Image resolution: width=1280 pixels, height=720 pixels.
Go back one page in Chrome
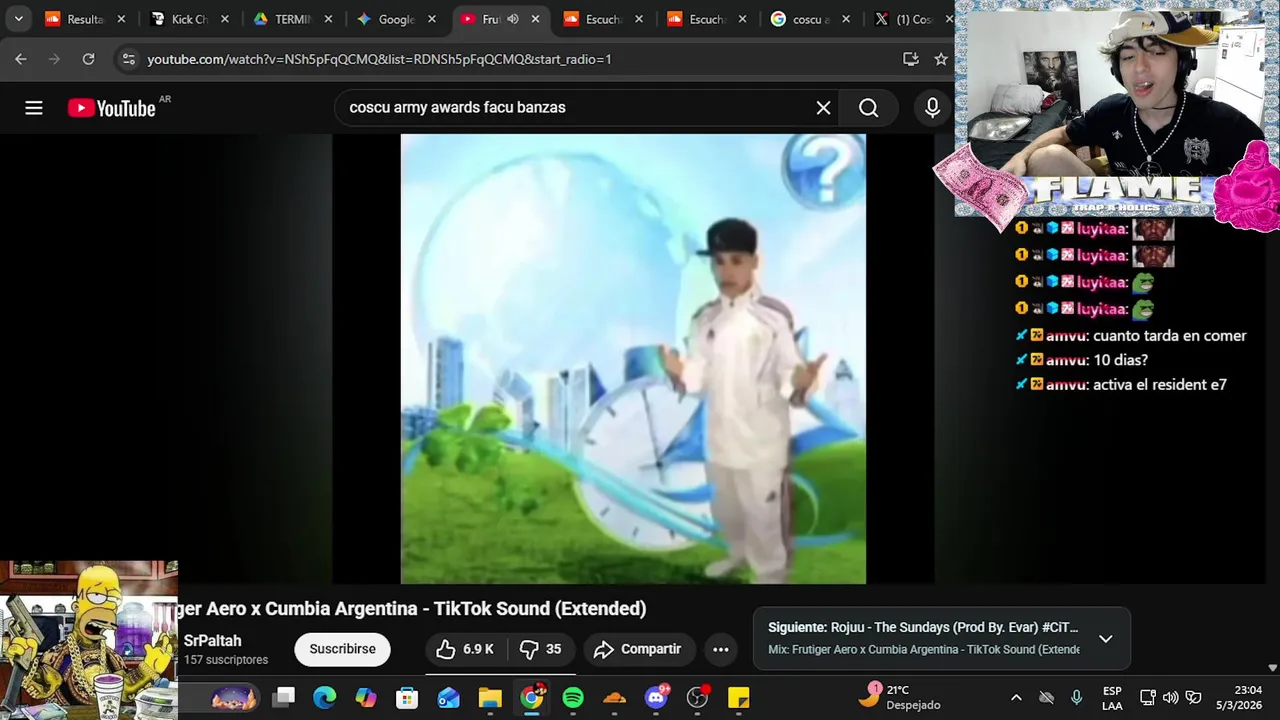click(21, 59)
